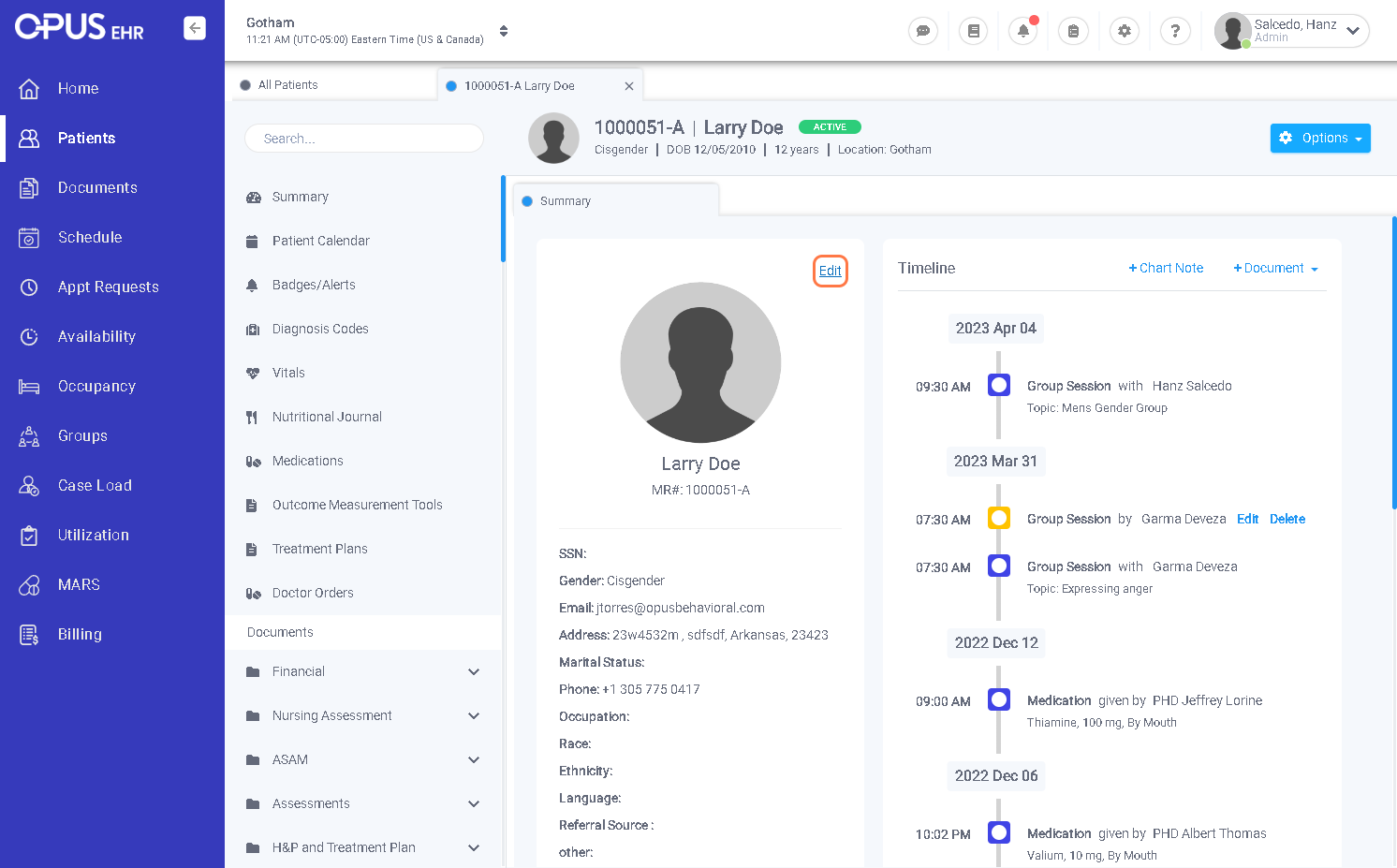Collapse the sidebar with the arrow icon
Image resolution: width=1397 pixels, height=868 pixels.
195,28
